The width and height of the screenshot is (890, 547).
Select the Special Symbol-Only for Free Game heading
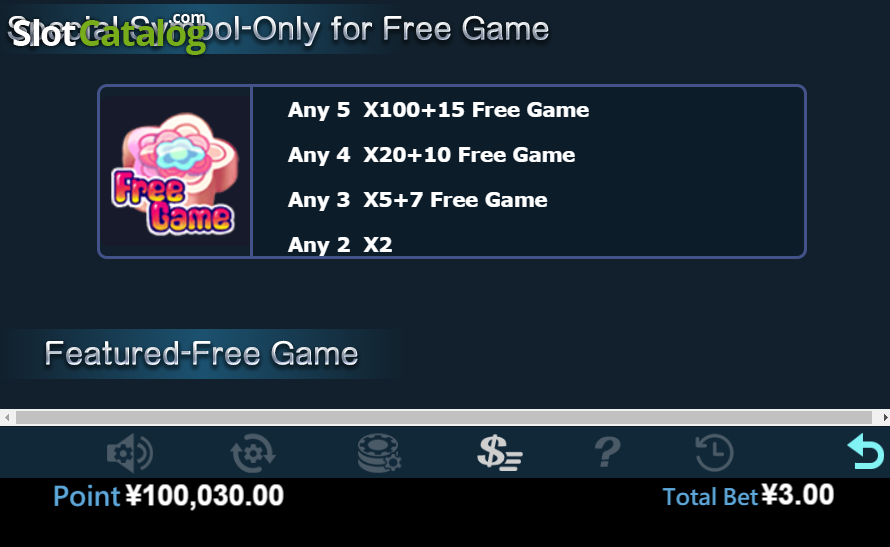(278, 29)
